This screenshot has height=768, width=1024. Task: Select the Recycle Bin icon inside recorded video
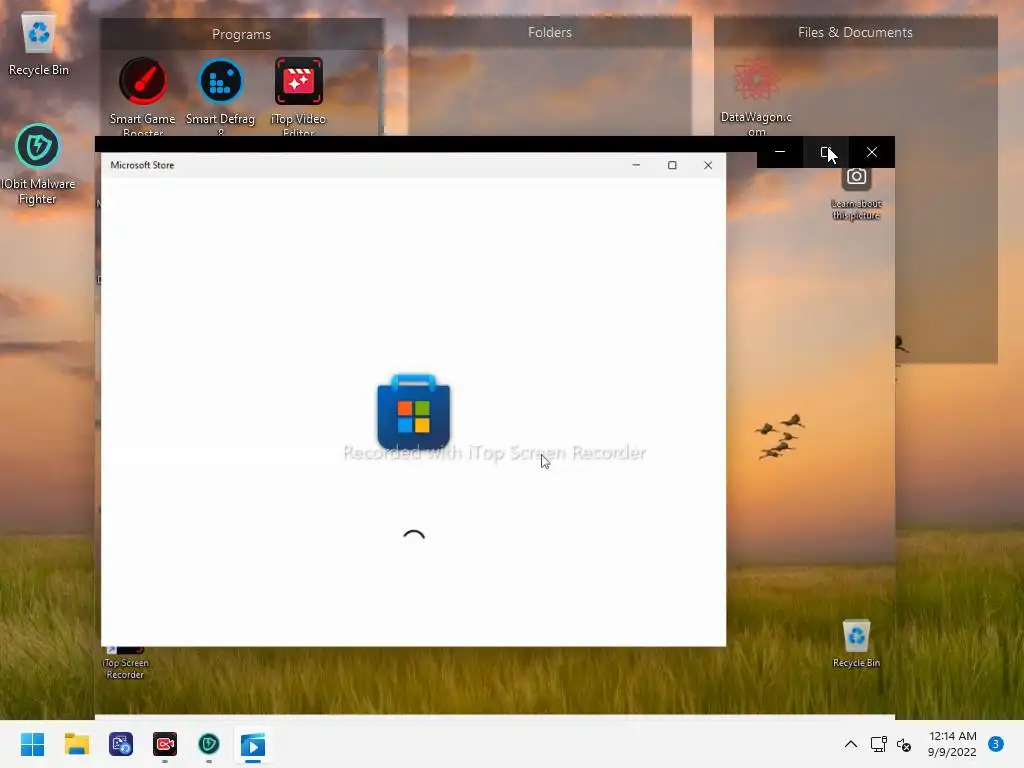[x=856, y=643]
